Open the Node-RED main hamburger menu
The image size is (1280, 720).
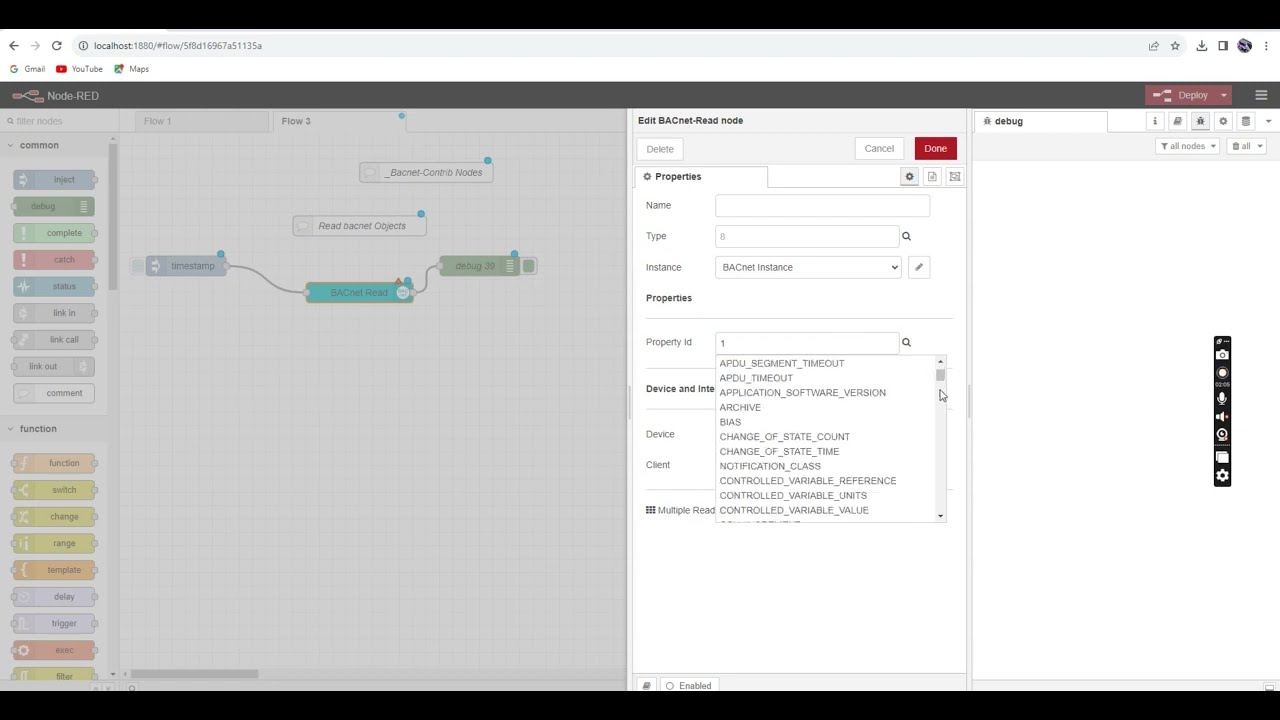click(x=1261, y=96)
